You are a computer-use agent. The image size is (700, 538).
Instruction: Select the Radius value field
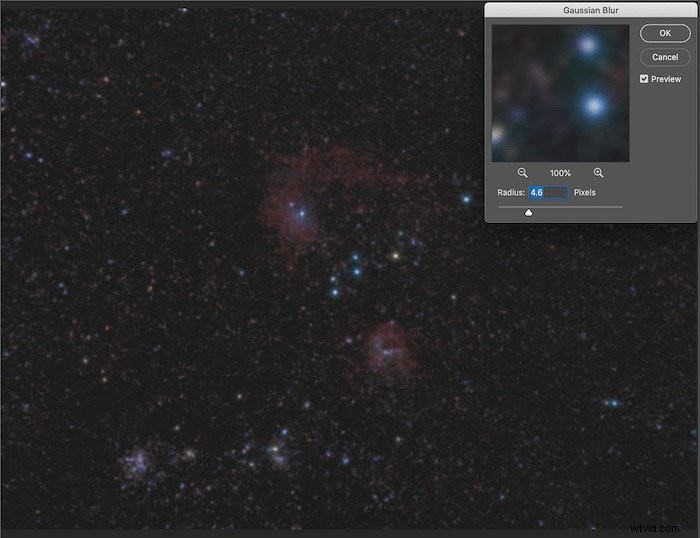[548, 192]
